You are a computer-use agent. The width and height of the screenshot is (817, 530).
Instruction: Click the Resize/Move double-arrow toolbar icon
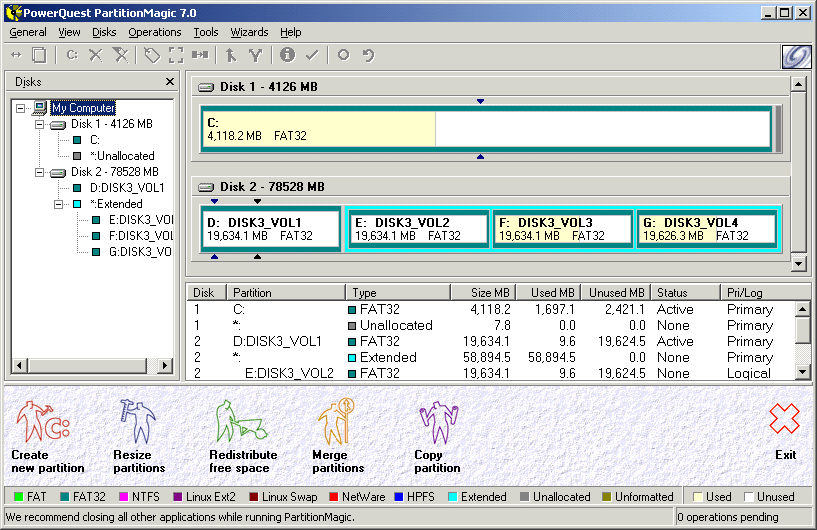[x=17, y=55]
